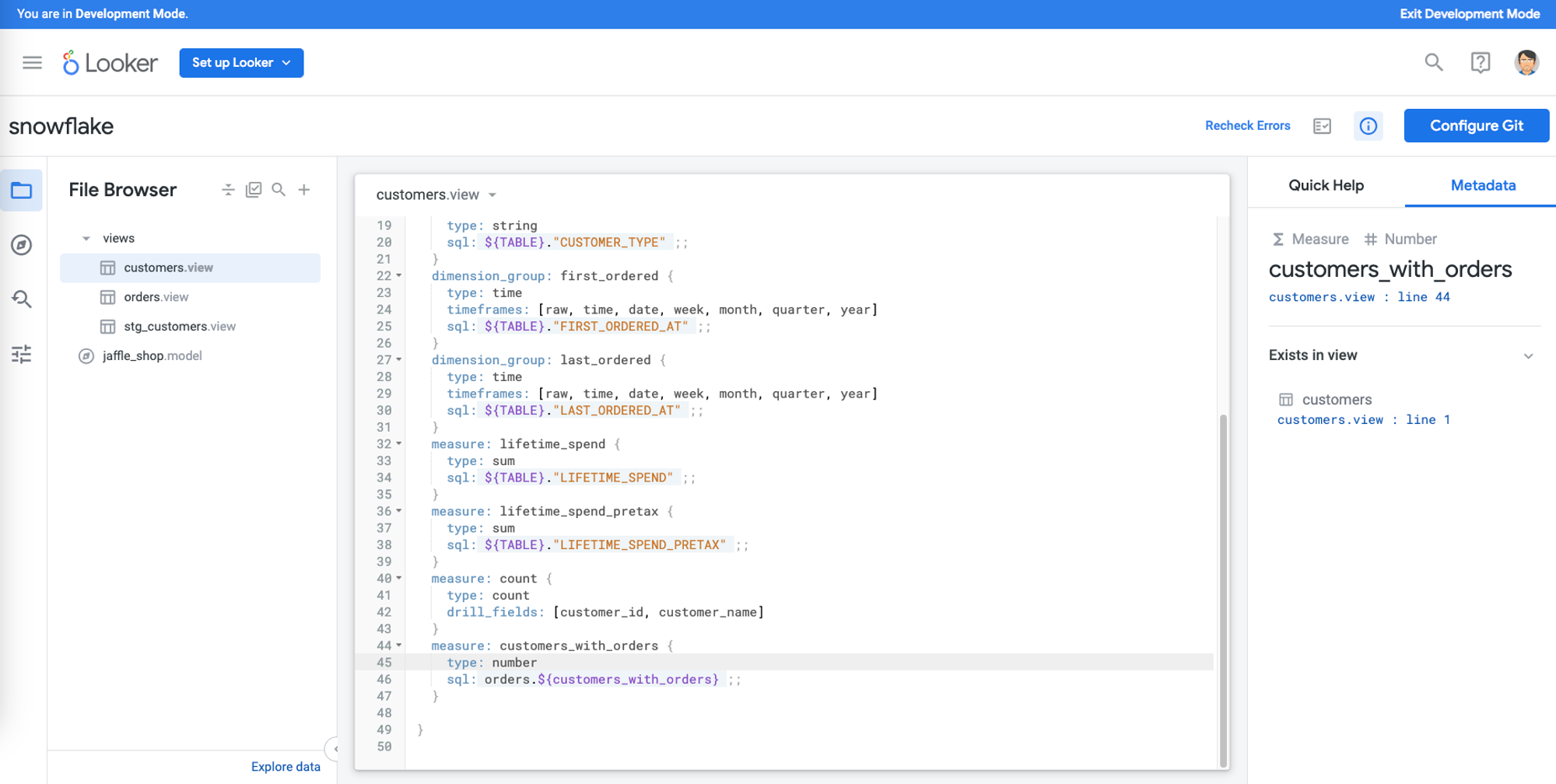
Task: Click the compass icon beside jaffle_shop.model
Action: (86, 356)
